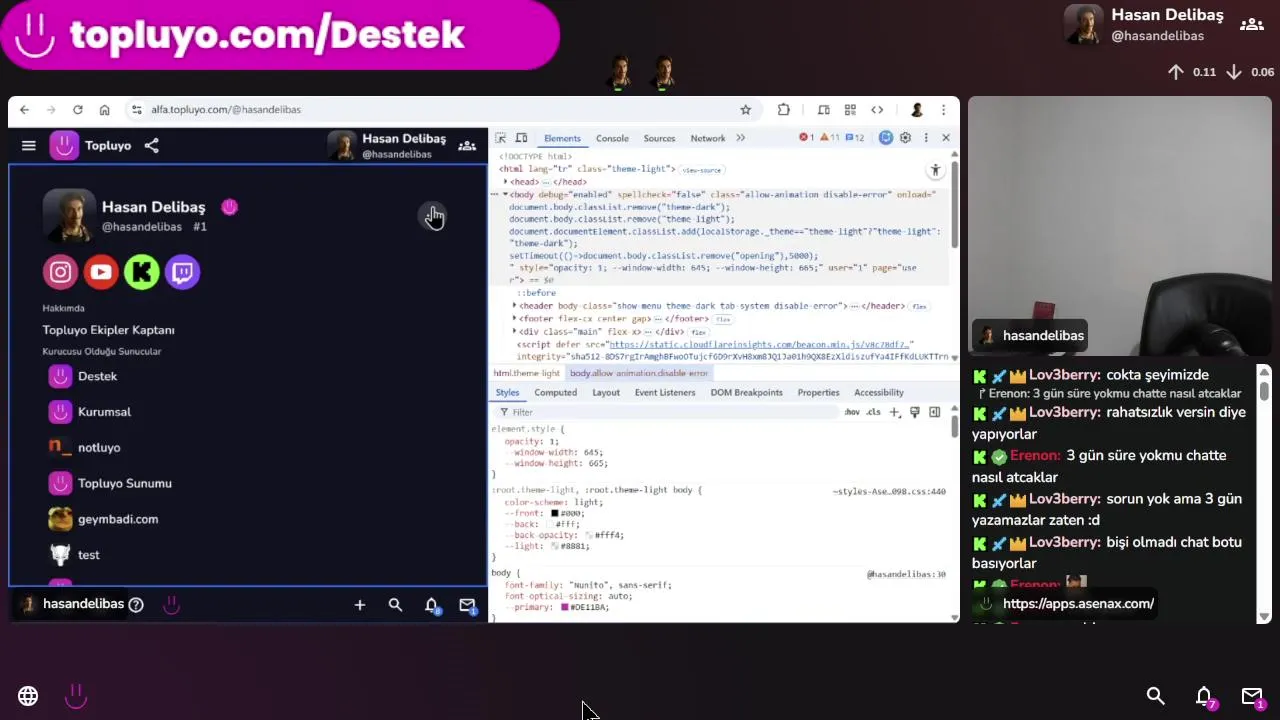Expand the div class main node
The height and width of the screenshot is (720, 1280).
click(515, 332)
